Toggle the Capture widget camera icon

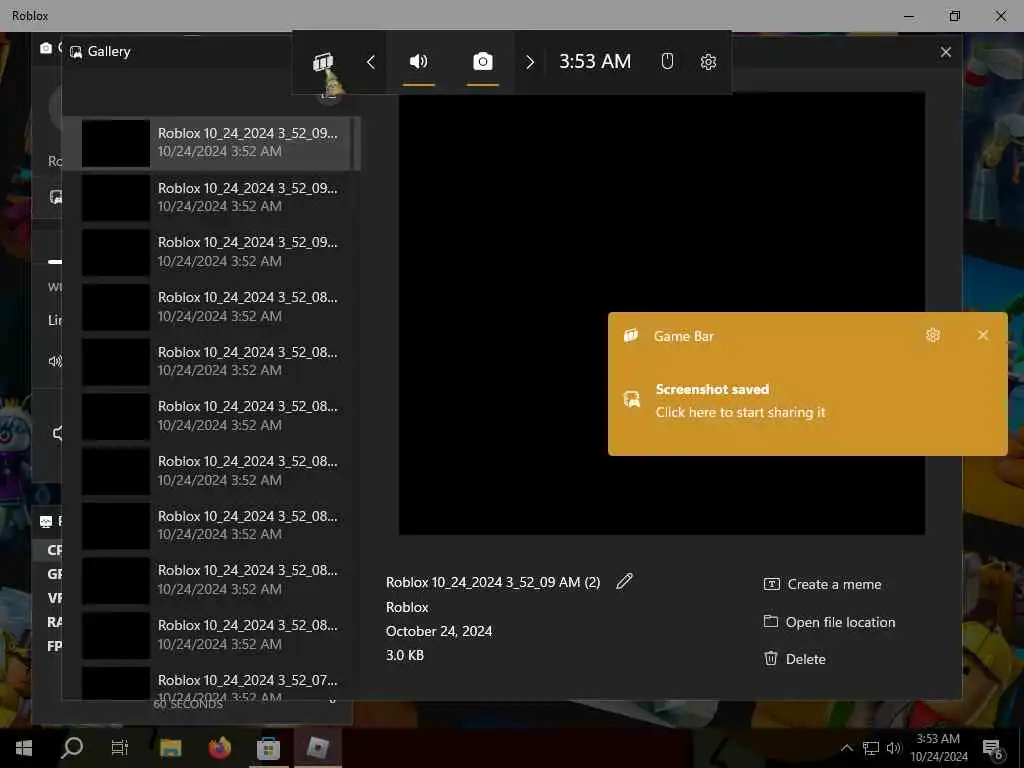pos(483,61)
